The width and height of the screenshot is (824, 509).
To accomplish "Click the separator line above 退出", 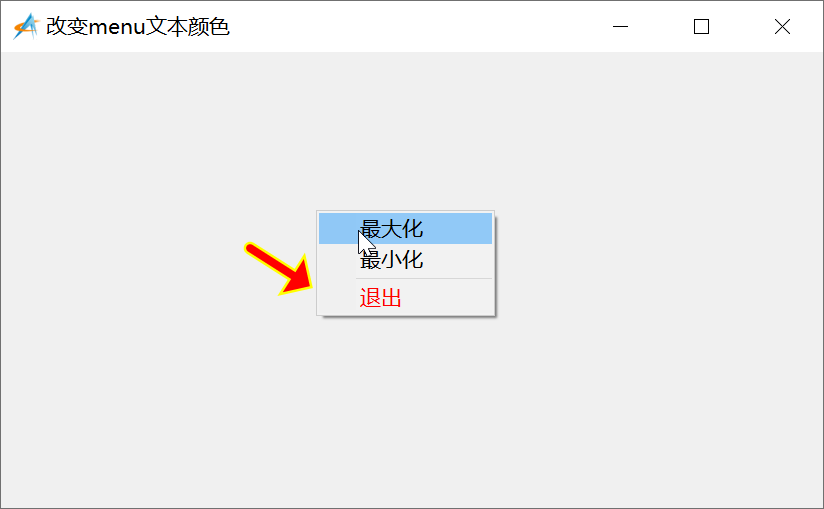I will (x=424, y=278).
